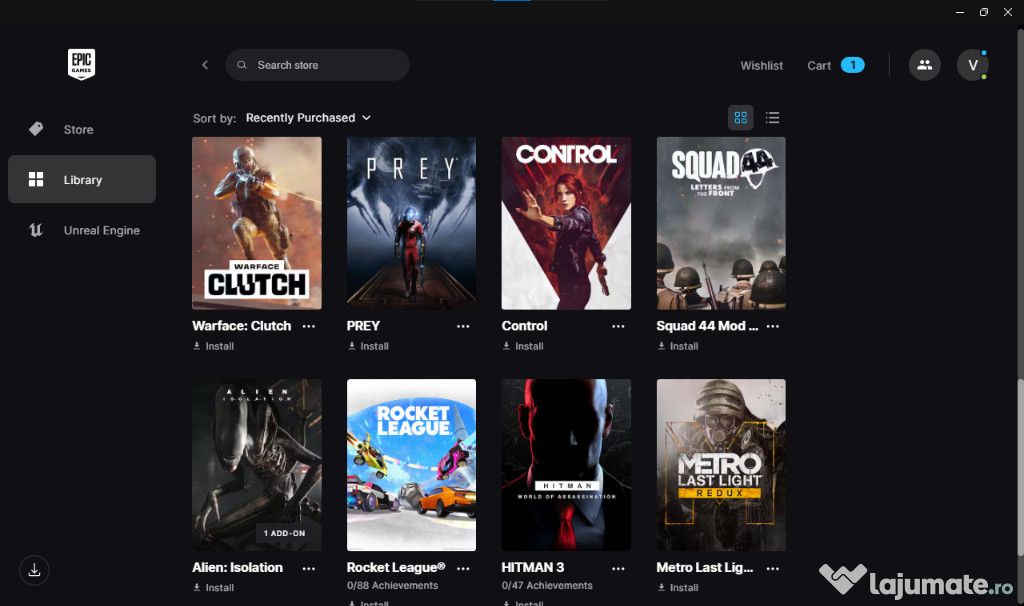Click the search magnifier icon
Screen dimensions: 1024x606
tap(242, 65)
